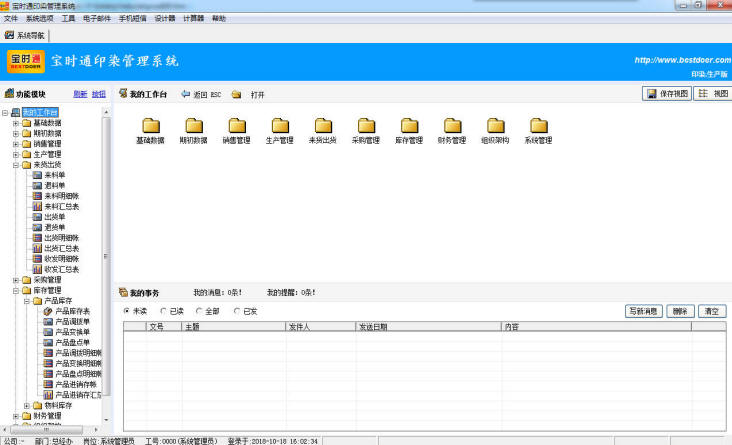This screenshot has width=732, height=445.
Task: Click the 写新消息 button
Action: pyautogui.click(x=643, y=311)
